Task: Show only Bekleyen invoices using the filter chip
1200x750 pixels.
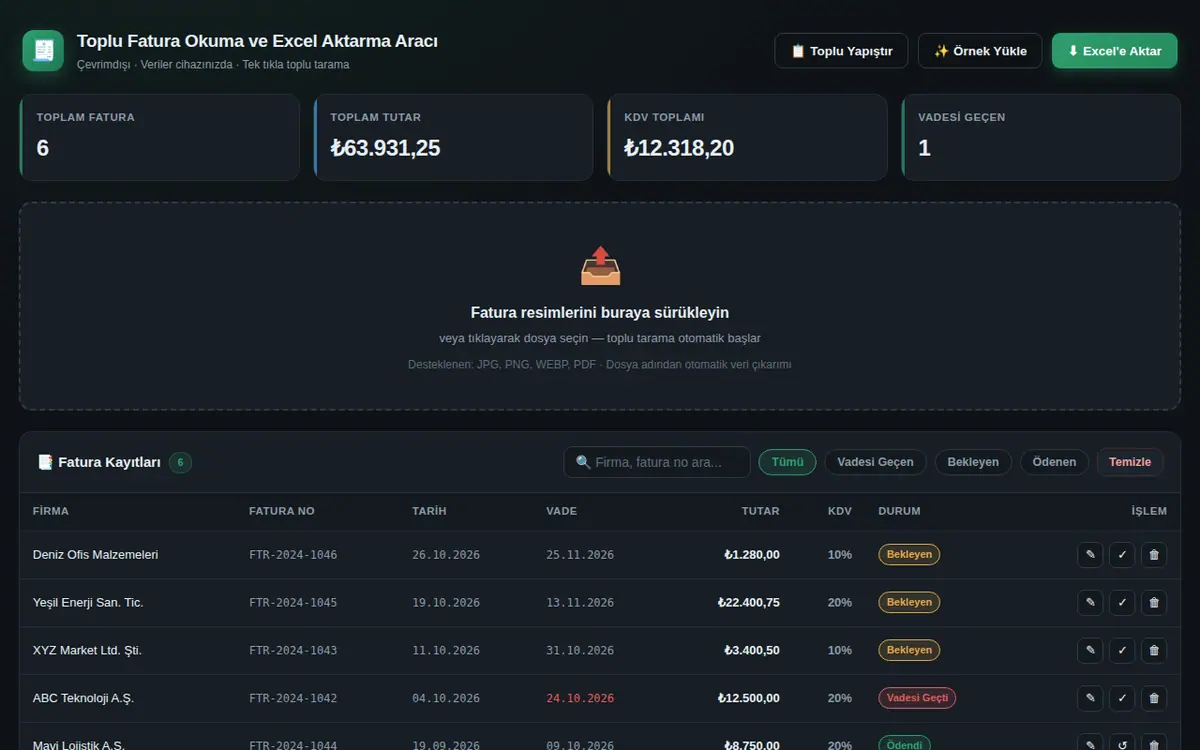Action: (x=973, y=462)
